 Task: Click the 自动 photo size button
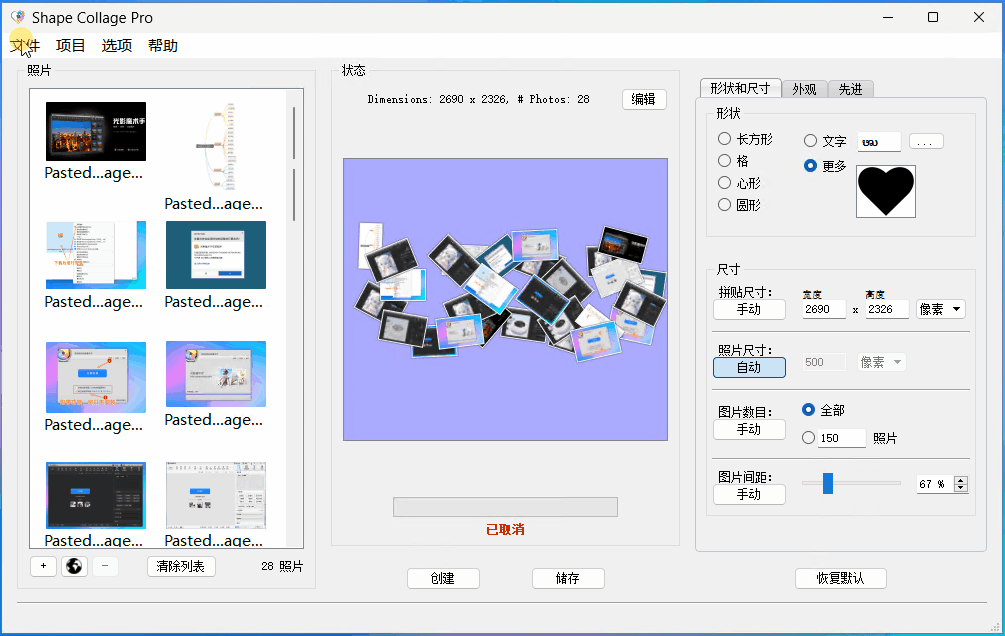[x=749, y=367]
